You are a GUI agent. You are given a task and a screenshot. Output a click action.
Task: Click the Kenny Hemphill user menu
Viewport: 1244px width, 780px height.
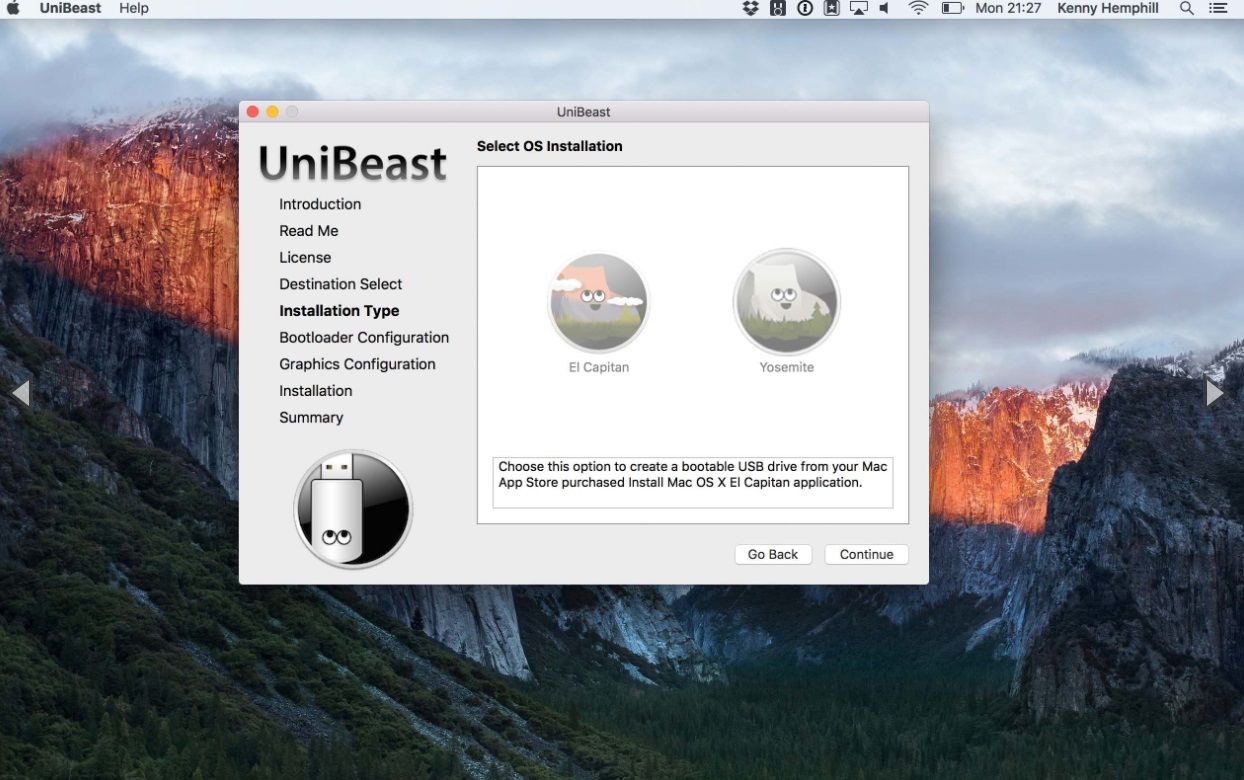pos(1108,8)
